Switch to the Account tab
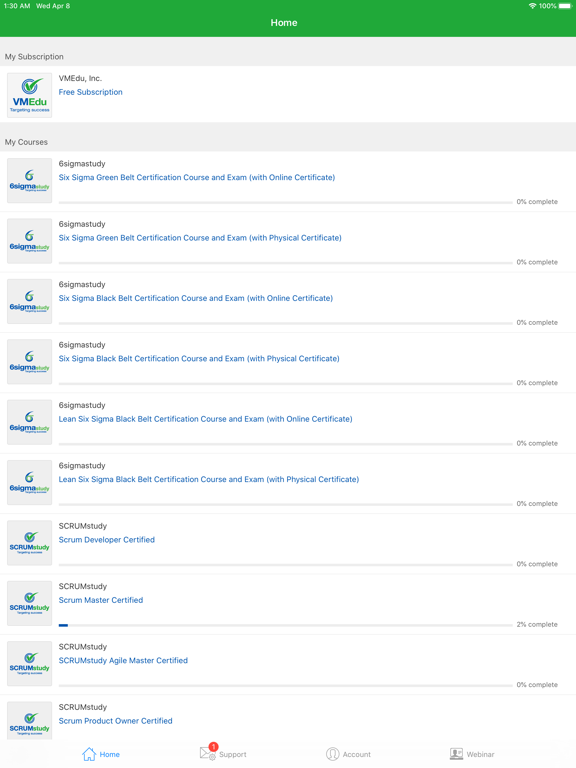The image size is (576, 768). 348,754
